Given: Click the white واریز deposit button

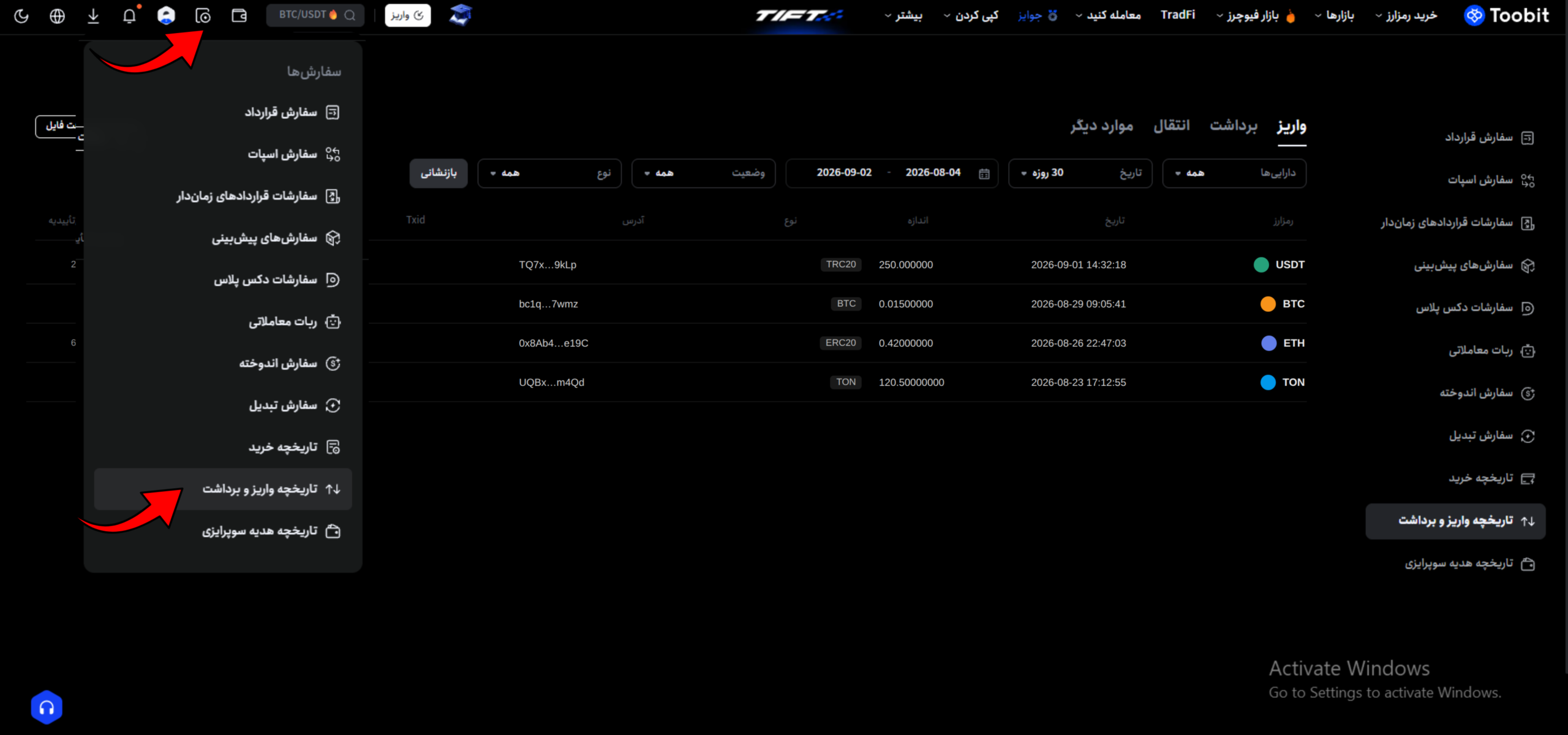Looking at the screenshot, I should pos(407,15).
